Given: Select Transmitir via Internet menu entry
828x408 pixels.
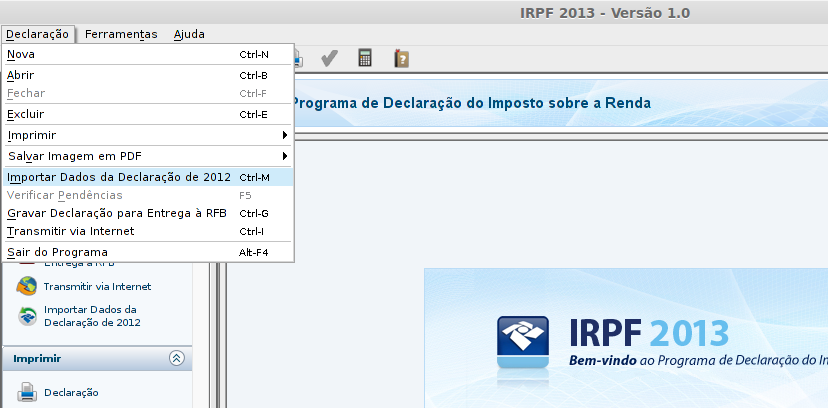Looking at the screenshot, I should point(148,231).
